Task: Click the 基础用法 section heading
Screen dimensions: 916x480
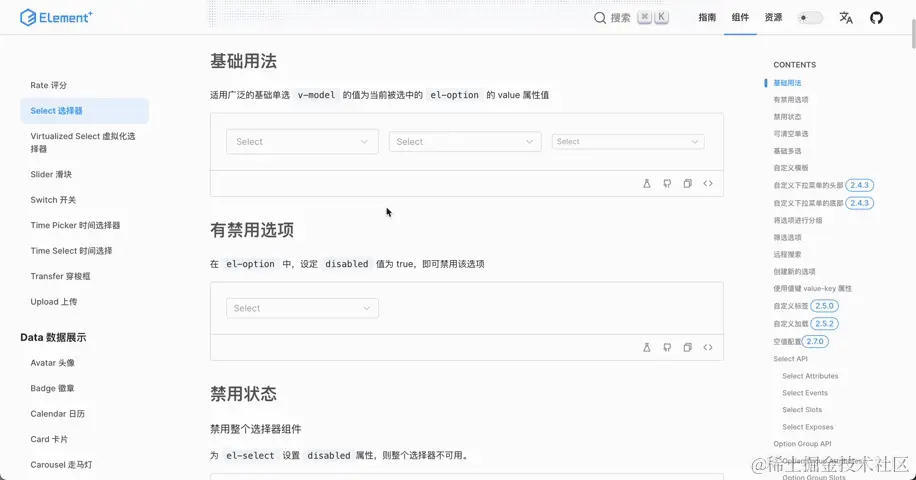Action: [244, 61]
